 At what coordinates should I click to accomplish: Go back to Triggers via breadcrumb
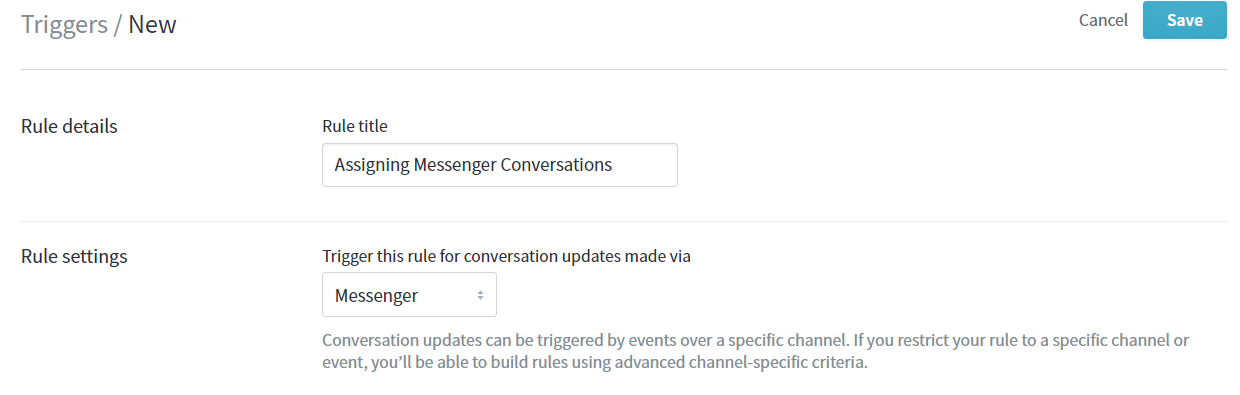[64, 25]
